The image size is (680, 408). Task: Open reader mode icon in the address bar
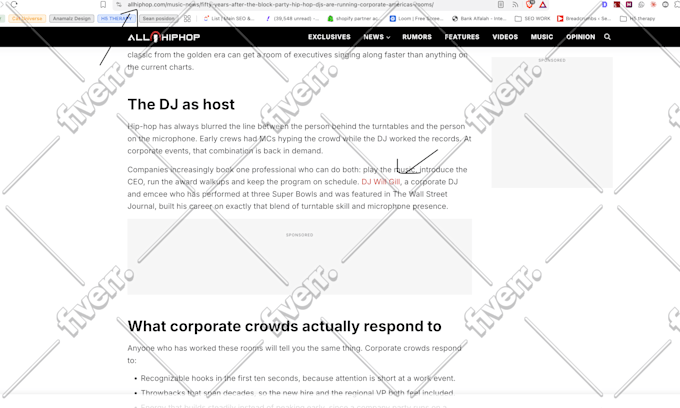click(x=501, y=4)
